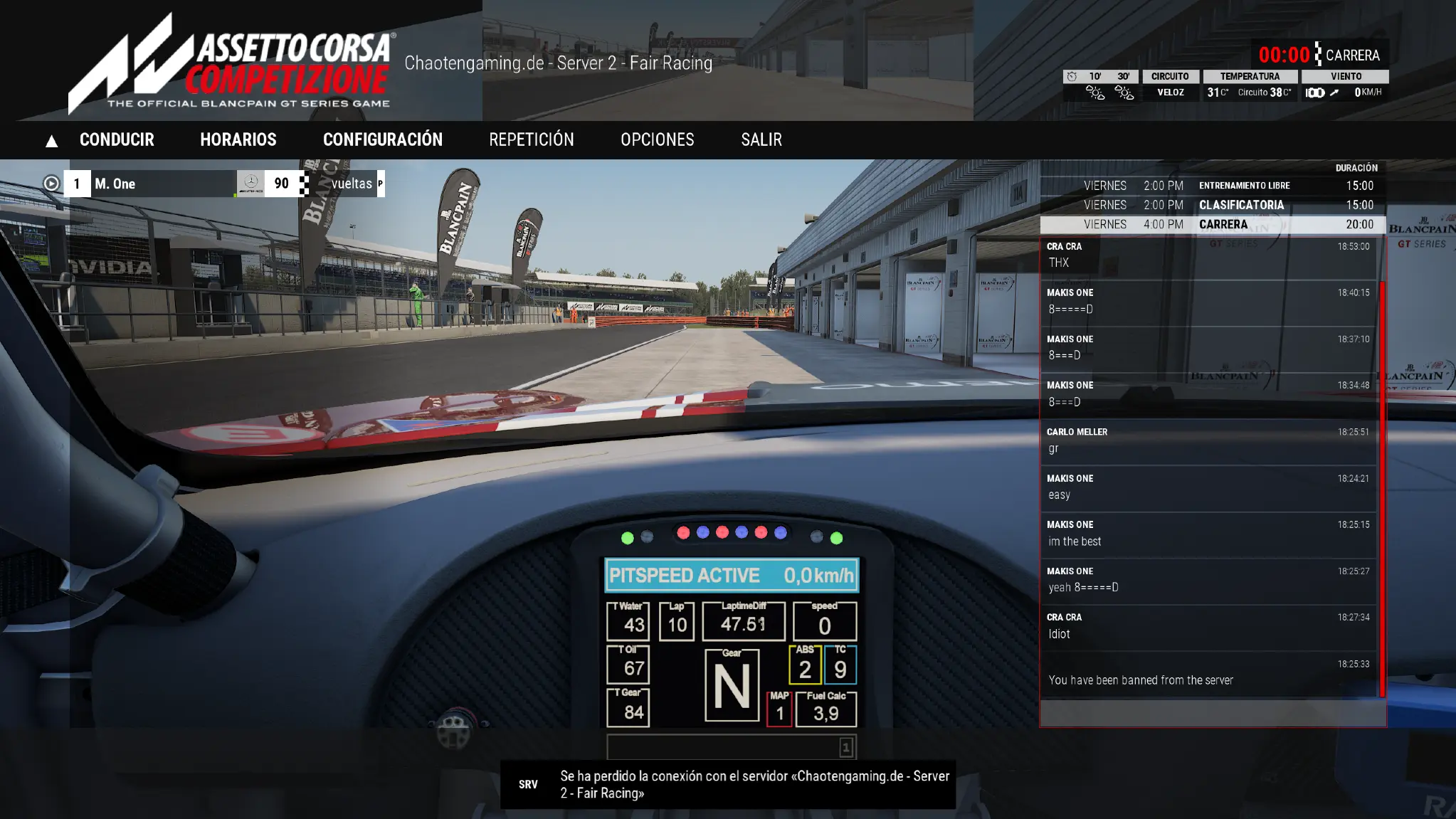Click the pit status P indicator
This screenshot has height=819, width=1456.
point(381,184)
